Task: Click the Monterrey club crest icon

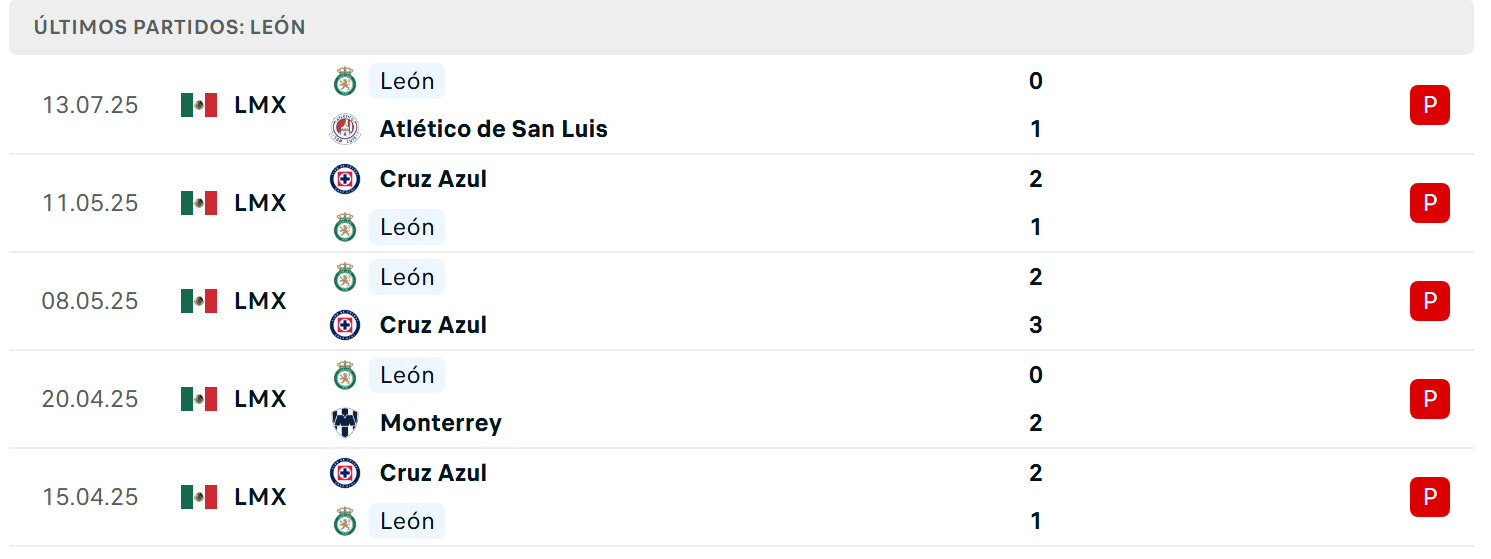Action: [x=345, y=423]
